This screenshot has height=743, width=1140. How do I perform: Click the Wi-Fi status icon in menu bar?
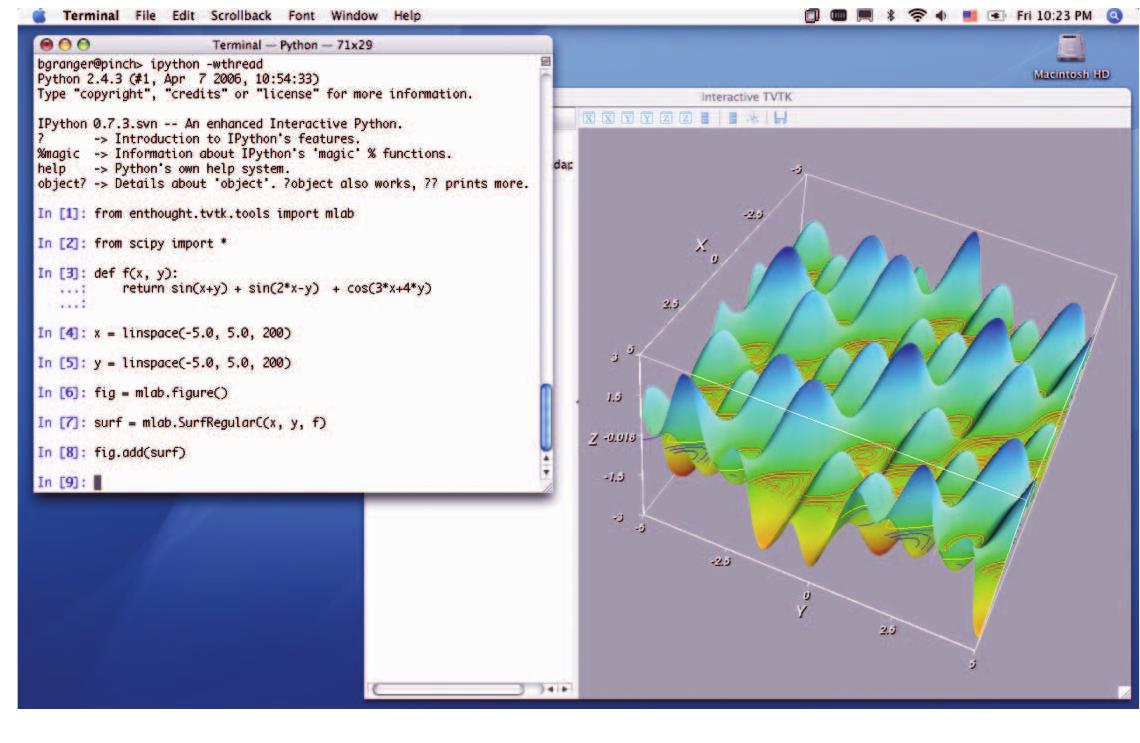click(918, 15)
